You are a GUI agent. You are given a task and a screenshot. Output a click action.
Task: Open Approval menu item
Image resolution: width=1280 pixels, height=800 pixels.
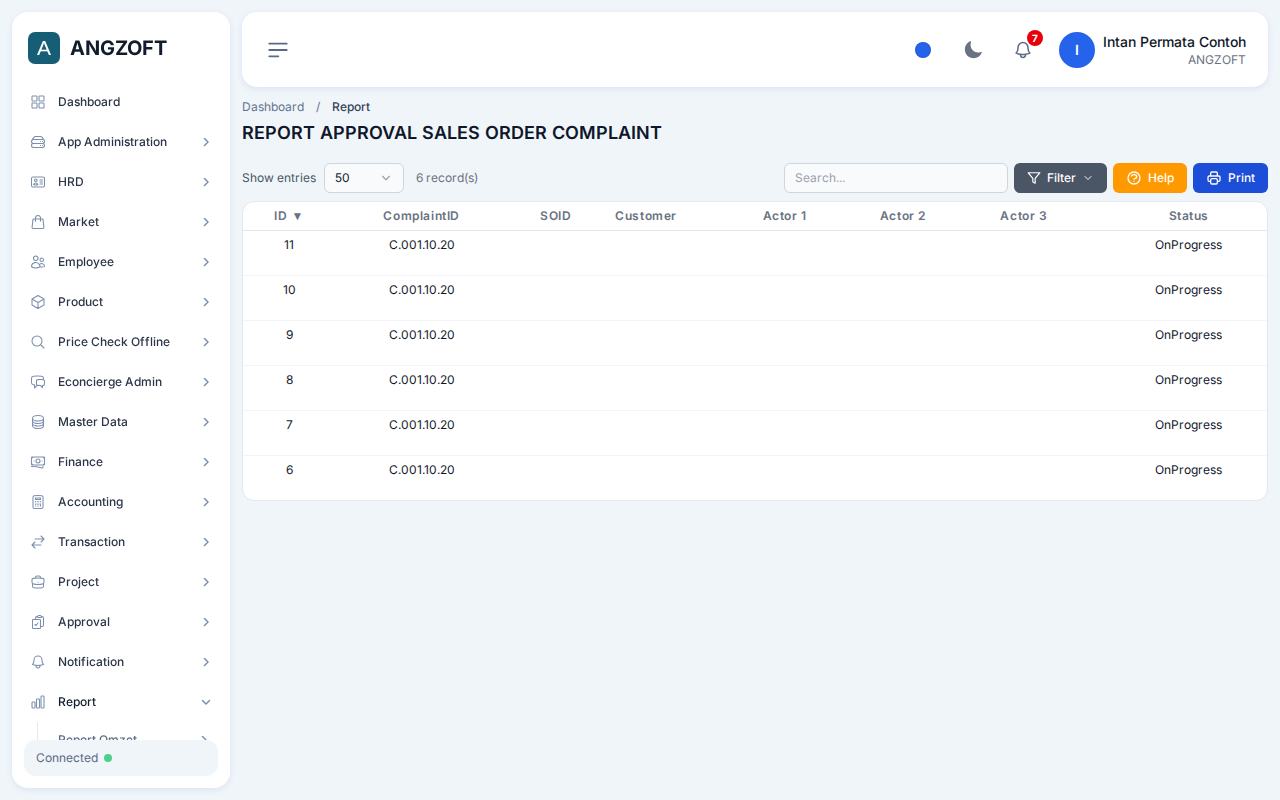pyautogui.click(x=121, y=622)
